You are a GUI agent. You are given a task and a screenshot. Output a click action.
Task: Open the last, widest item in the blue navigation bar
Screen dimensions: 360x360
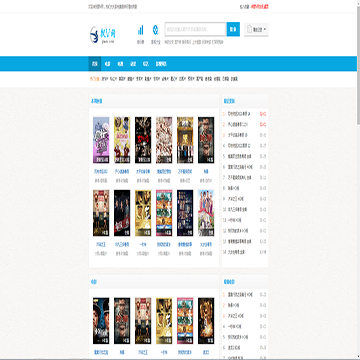pyautogui.click(x=161, y=64)
